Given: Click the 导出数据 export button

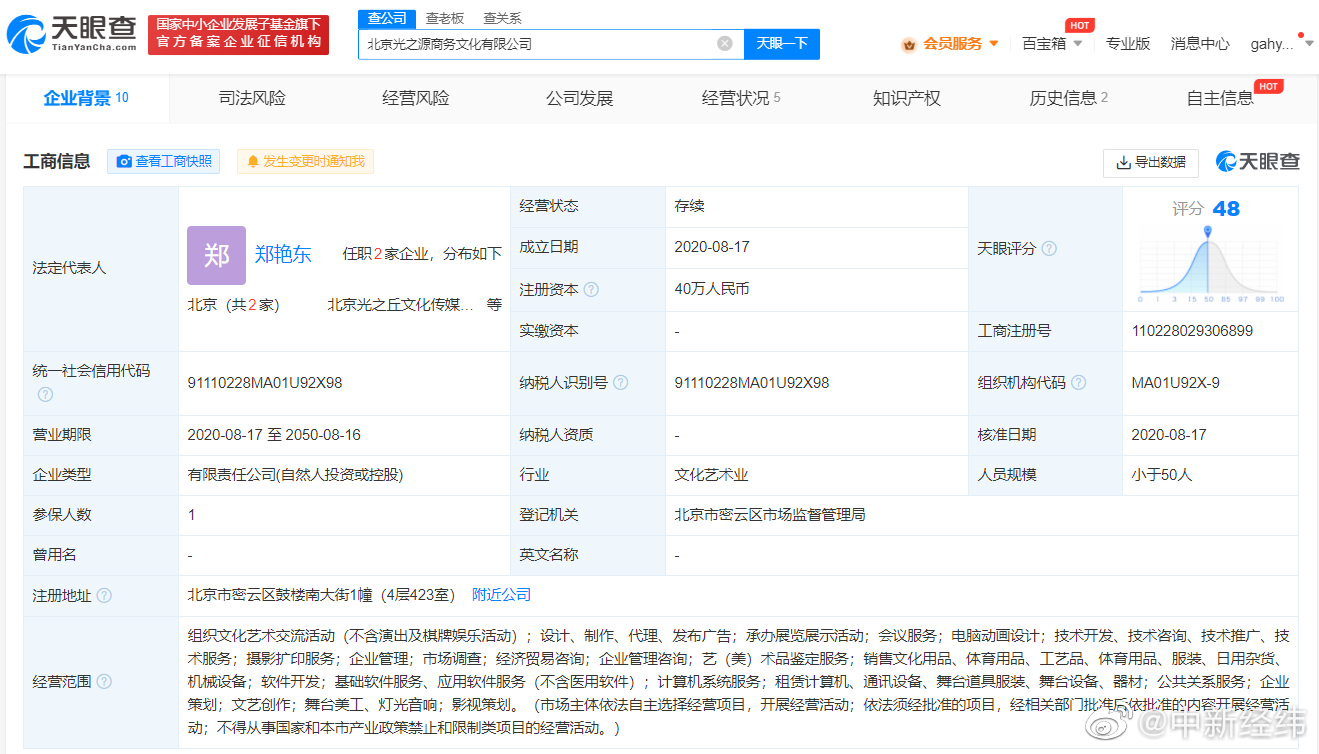Looking at the screenshot, I should 1150,162.
